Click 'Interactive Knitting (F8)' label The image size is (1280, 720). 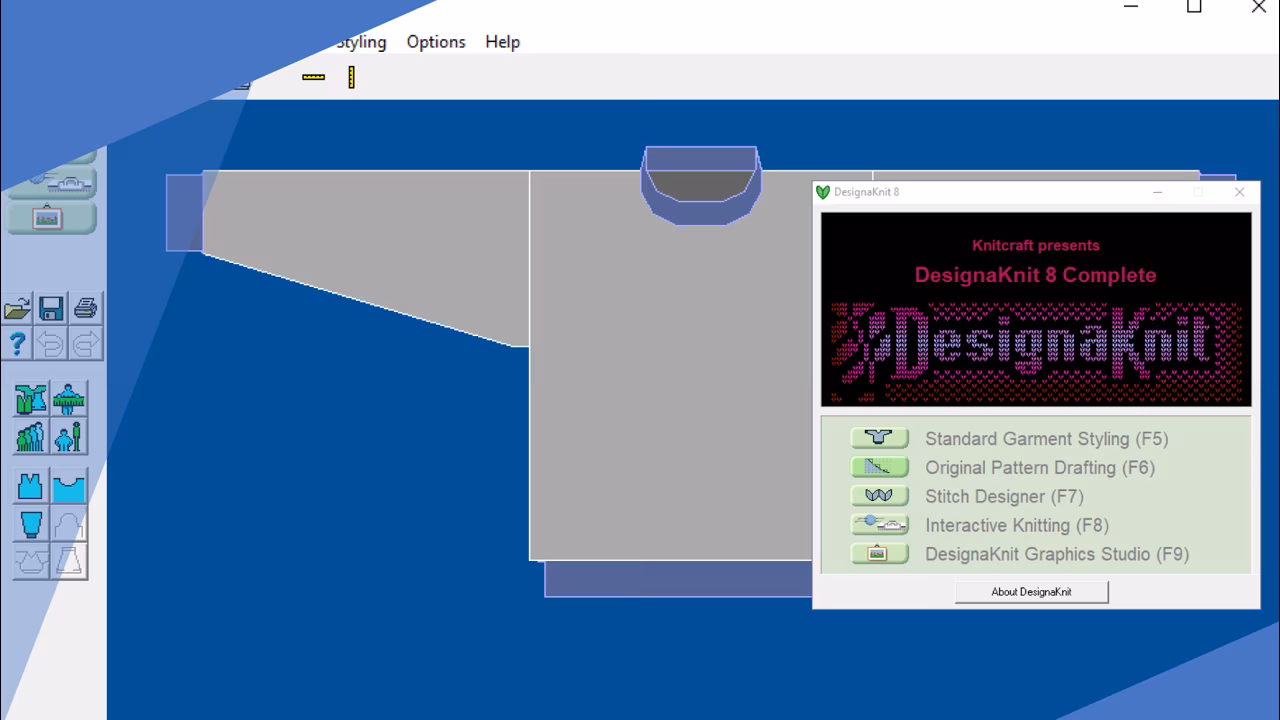(1017, 525)
